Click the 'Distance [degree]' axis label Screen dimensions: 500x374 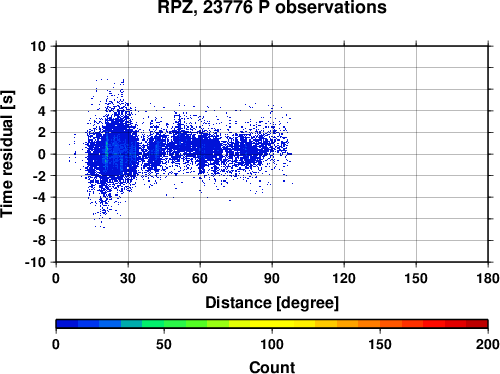point(272,303)
